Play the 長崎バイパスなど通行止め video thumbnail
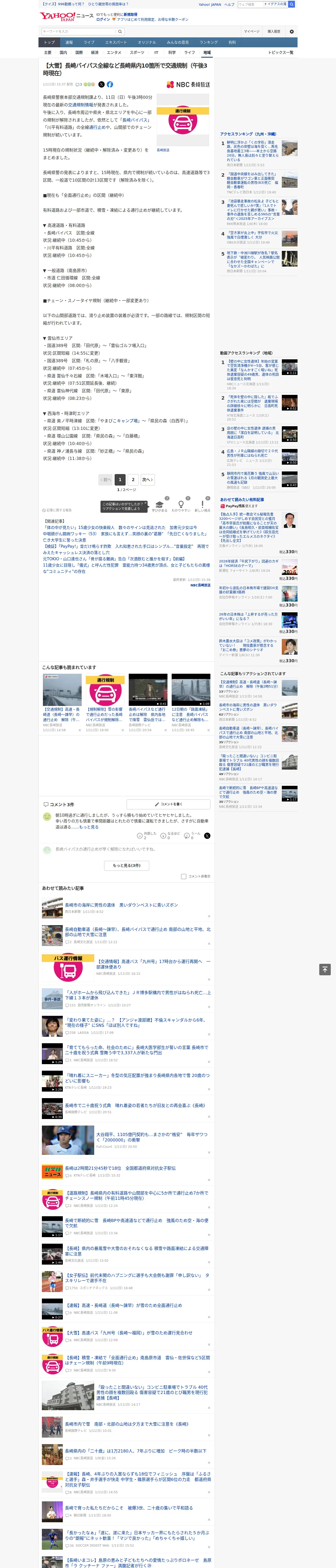The width and height of the screenshot is (336, 1568). pyautogui.click(x=148, y=690)
